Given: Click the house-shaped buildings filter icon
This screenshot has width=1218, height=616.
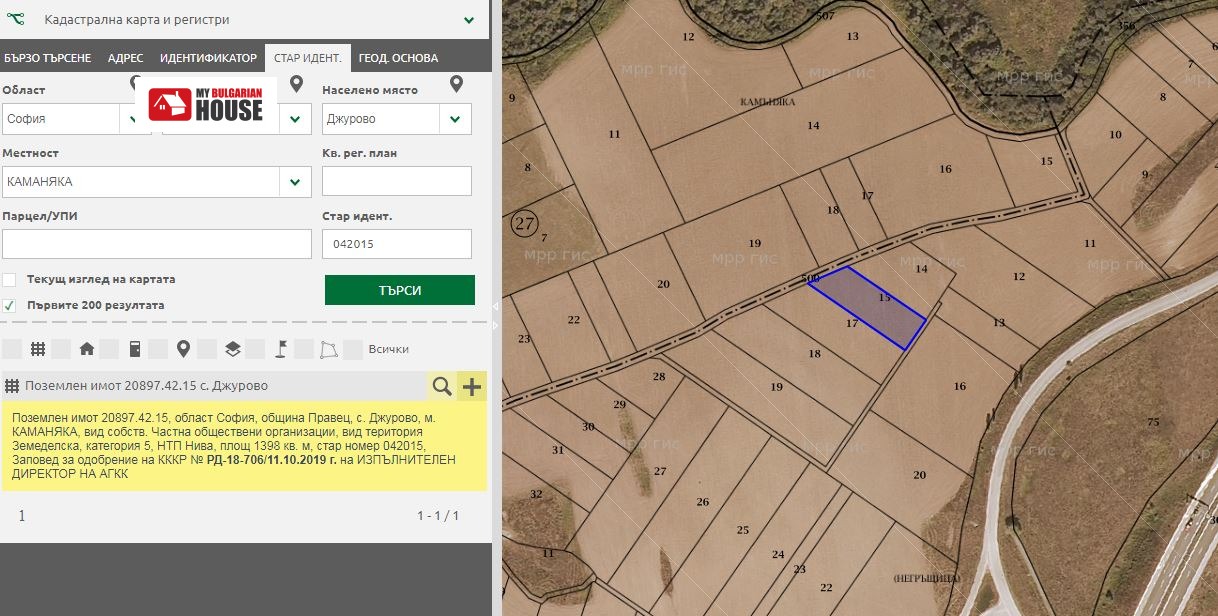Looking at the screenshot, I should tap(87, 349).
